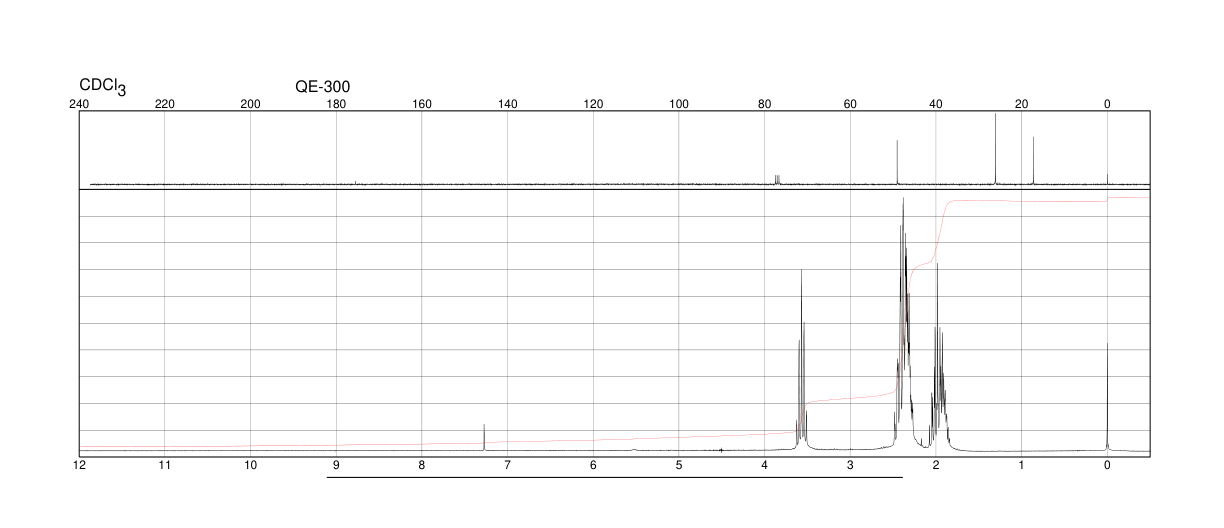Click the 40 carbon axis label
The width and height of the screenshot is (1224, 528).
point(936,104)
